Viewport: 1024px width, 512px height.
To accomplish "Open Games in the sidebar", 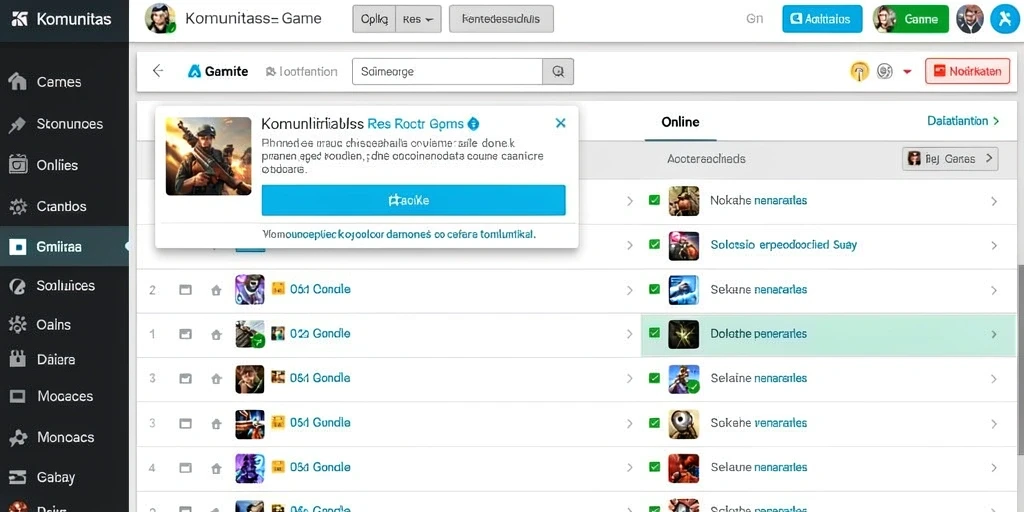I will [64, 82].
